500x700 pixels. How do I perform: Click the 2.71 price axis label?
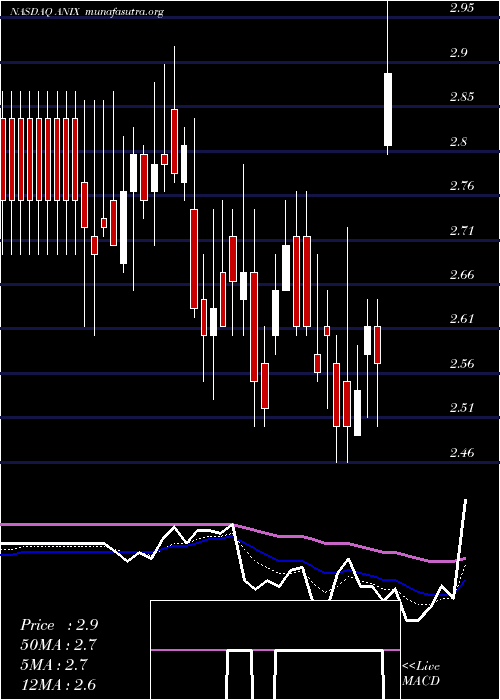[462, 231]
